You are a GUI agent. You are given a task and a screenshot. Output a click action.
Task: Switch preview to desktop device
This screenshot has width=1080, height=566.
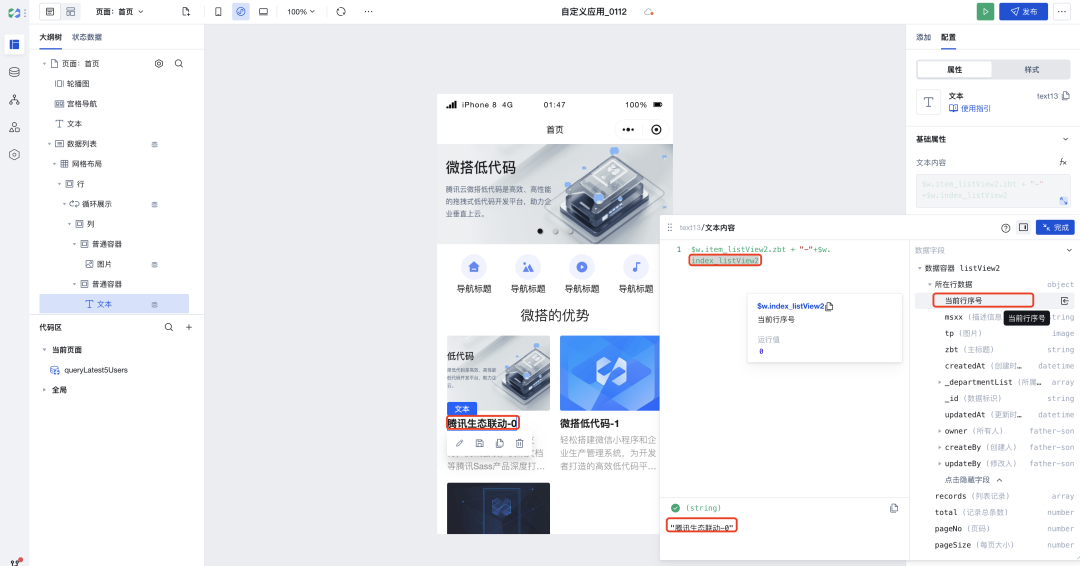263,12
